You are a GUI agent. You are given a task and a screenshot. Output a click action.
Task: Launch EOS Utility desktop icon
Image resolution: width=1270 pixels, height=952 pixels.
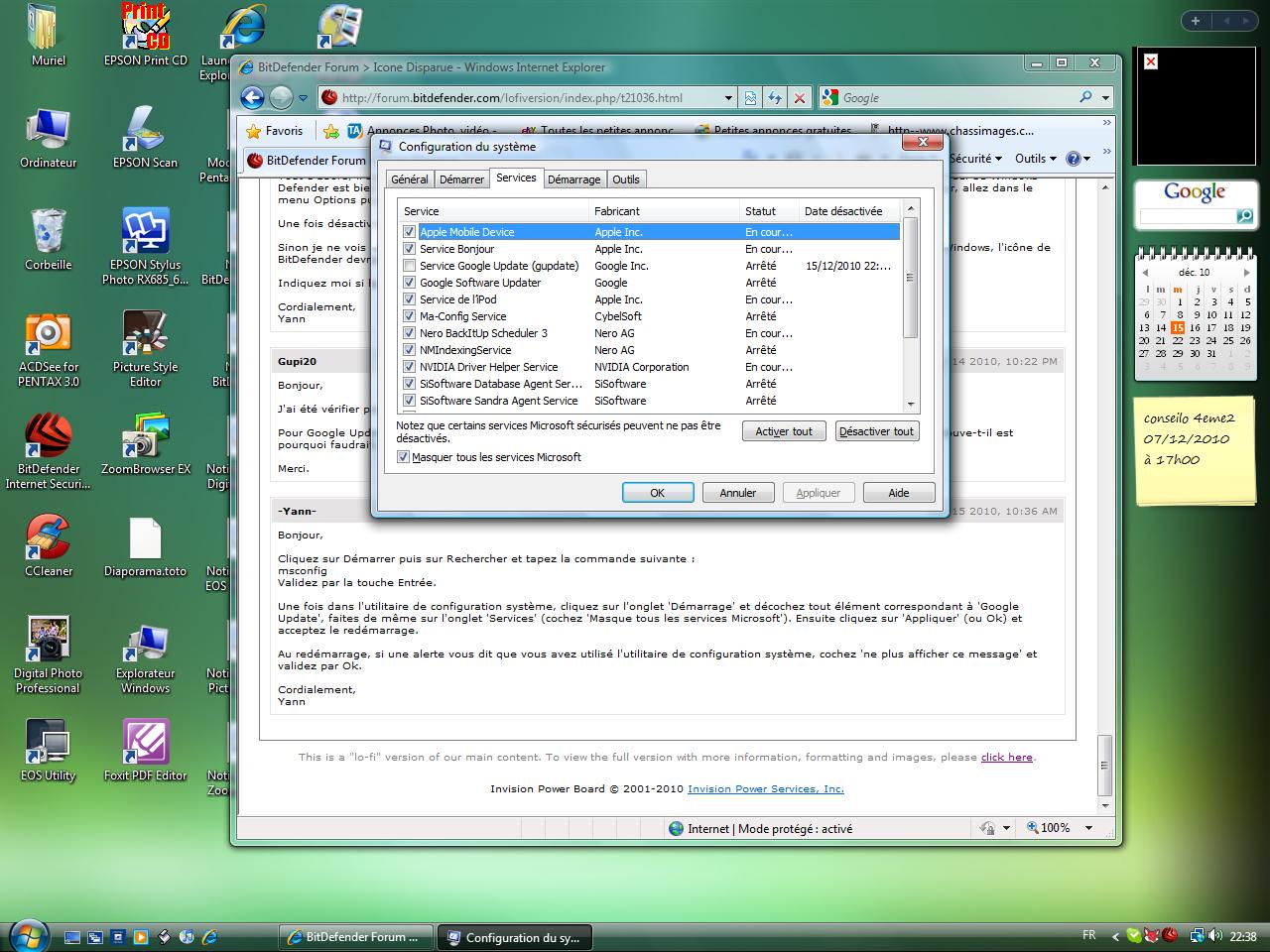(x=48, y=750)
